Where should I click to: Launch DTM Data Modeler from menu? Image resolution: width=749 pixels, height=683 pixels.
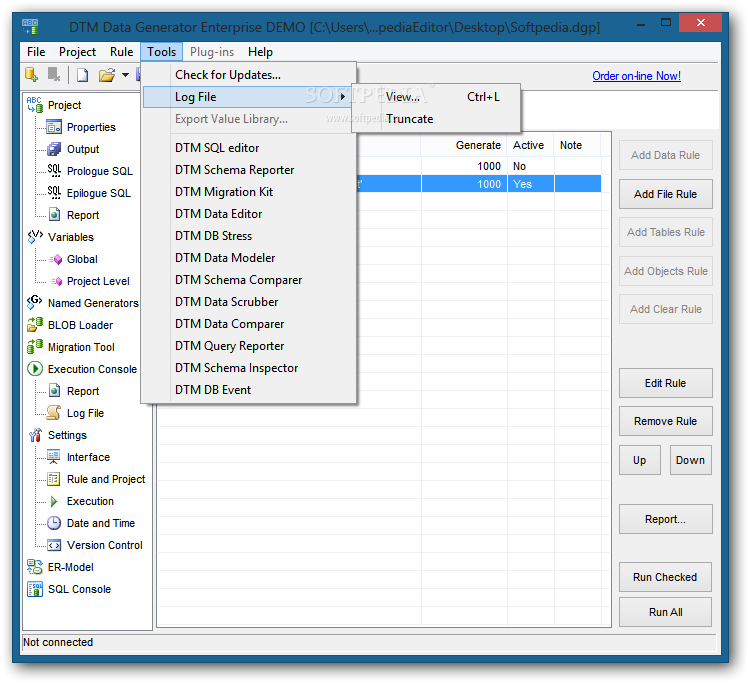249,258
